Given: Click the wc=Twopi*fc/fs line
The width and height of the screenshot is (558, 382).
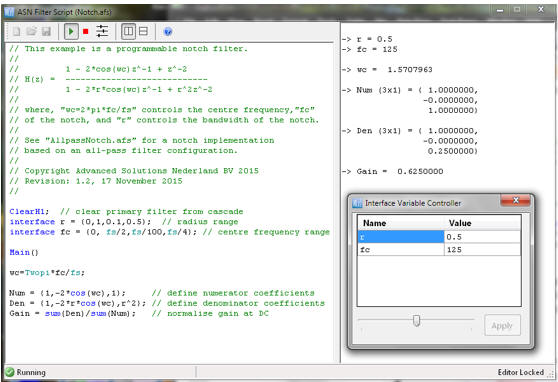Looking at the screenshot, I should pyautogui.click(x=47, y=273).
